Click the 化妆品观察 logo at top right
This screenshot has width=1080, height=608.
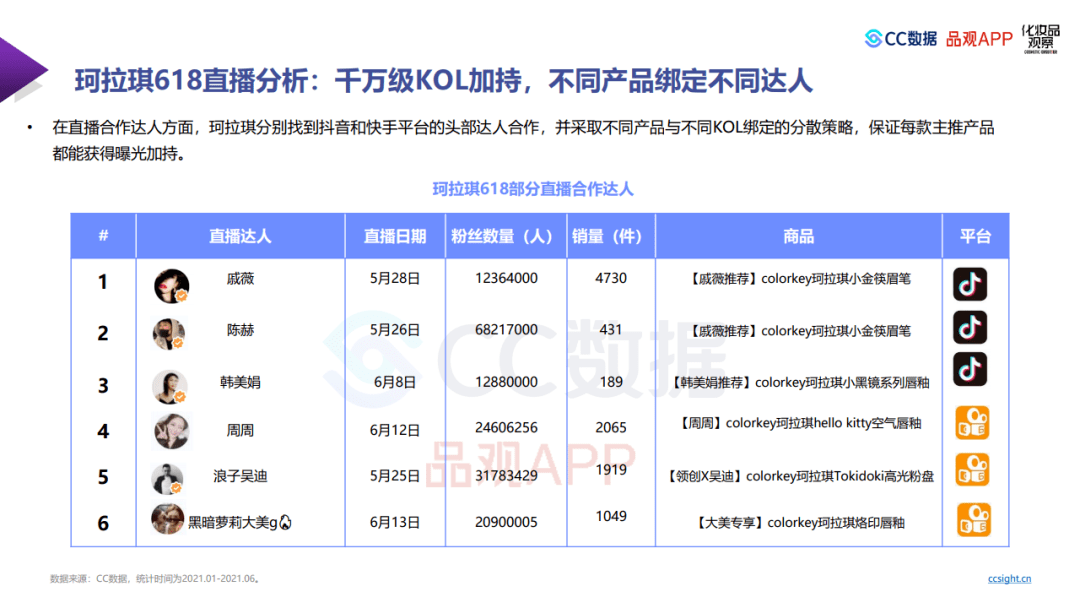coord(1041,39)
